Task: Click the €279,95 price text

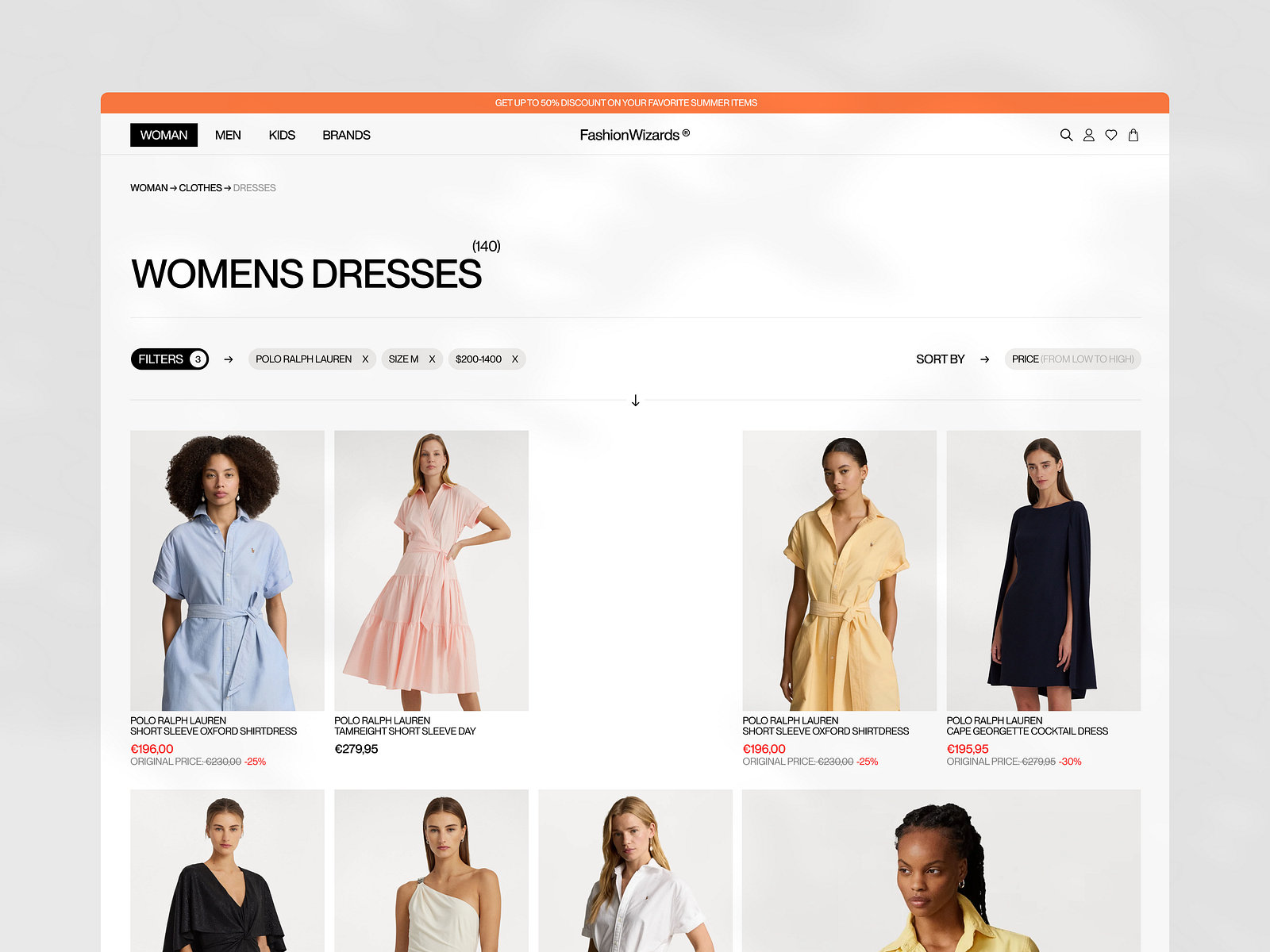Action: click(356, 749)
